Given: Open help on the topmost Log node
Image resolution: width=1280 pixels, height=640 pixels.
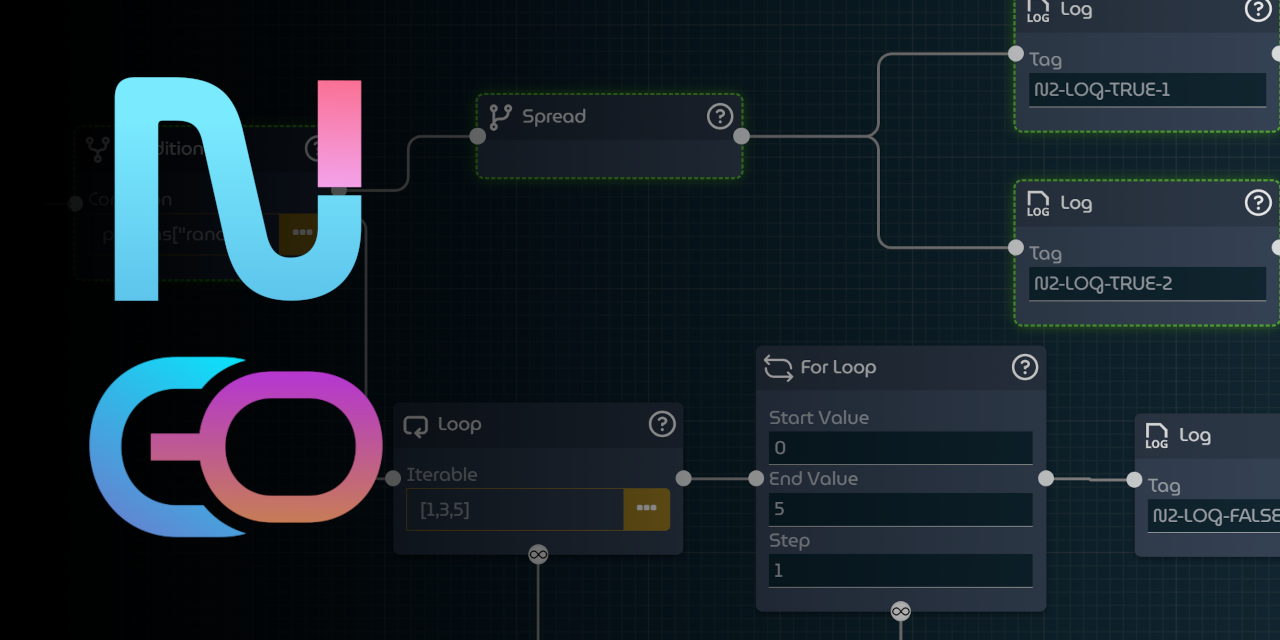Looking at the screenshot, I should 1258,11.
